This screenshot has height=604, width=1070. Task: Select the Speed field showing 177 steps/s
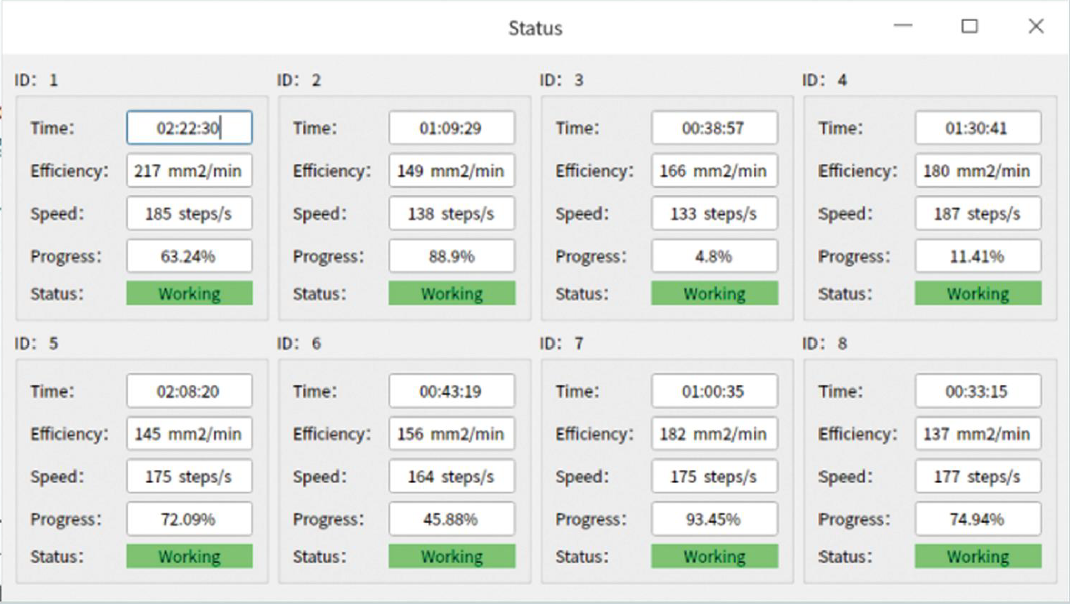[977, 477]
